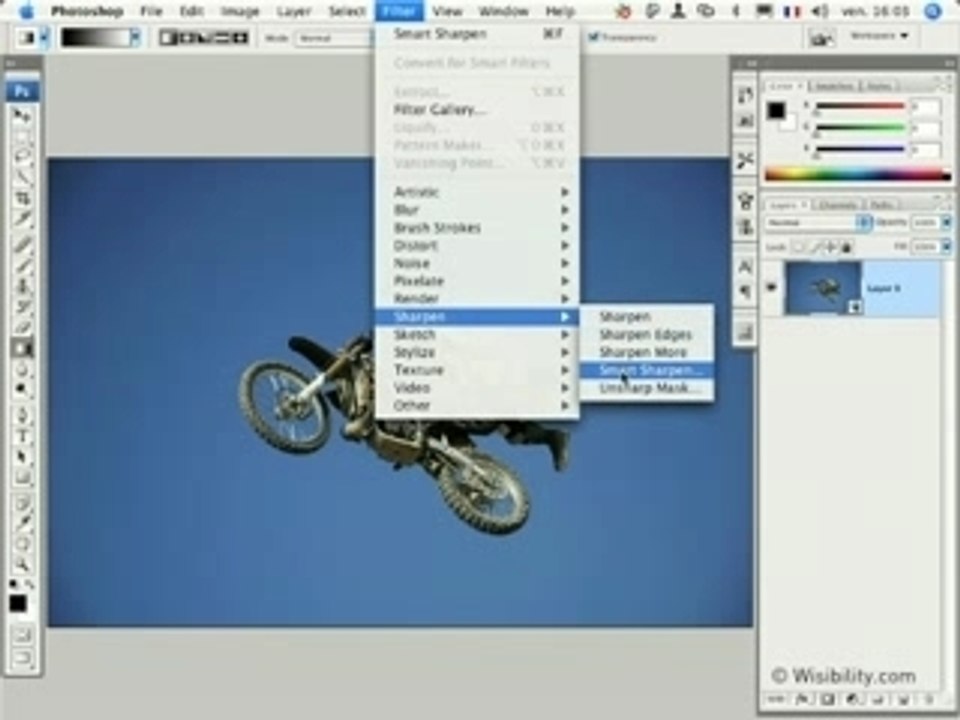Viewport: 960px width, 720px height.
Task: Click the Layer 0 thumbnail
Action: pos(823,288)
